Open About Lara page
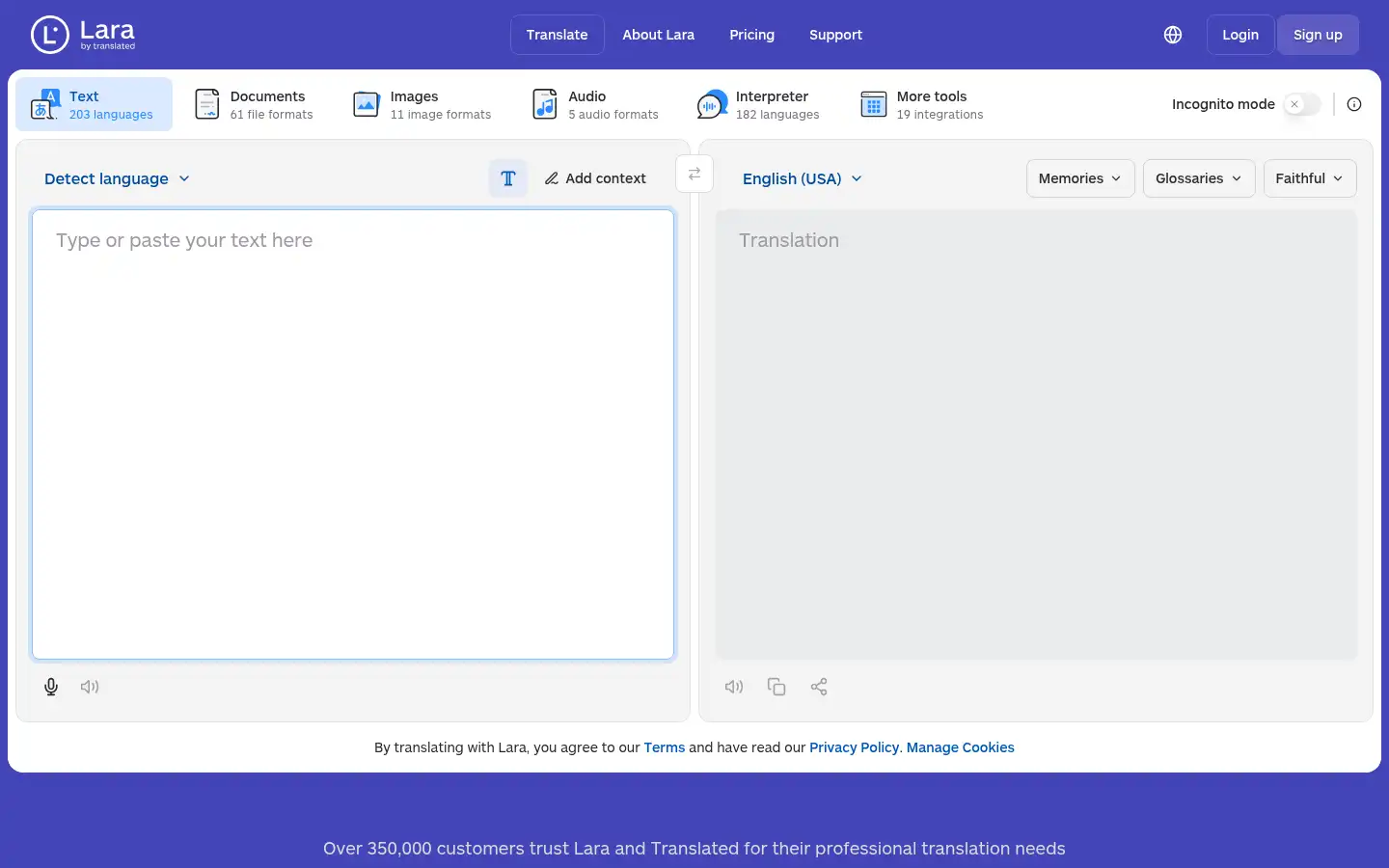 pyautogui.click(x=658, y=35)
